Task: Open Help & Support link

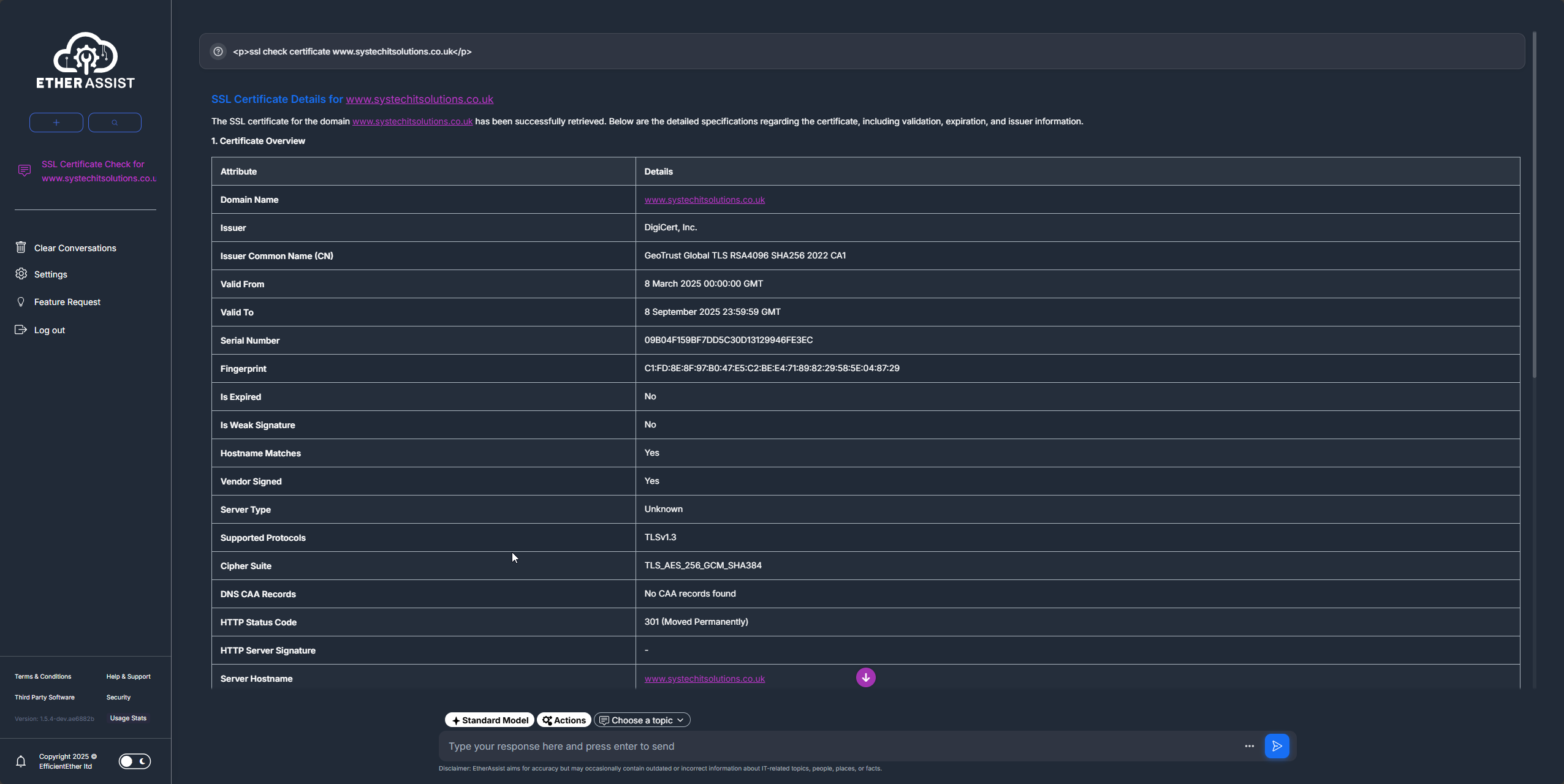Action: [x=128, y=676]
